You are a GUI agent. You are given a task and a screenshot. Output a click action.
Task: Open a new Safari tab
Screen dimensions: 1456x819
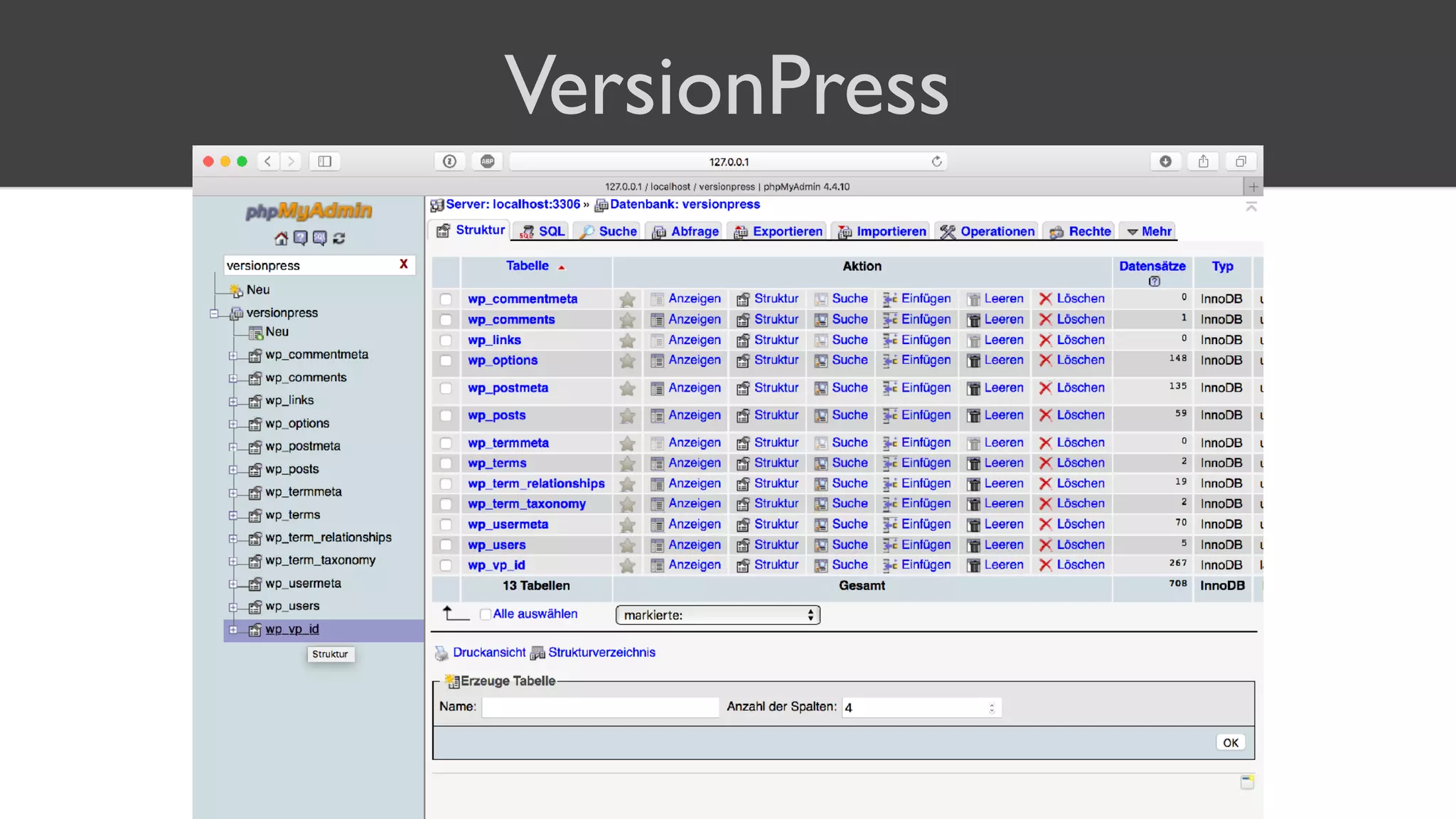tap(1253, 187)
